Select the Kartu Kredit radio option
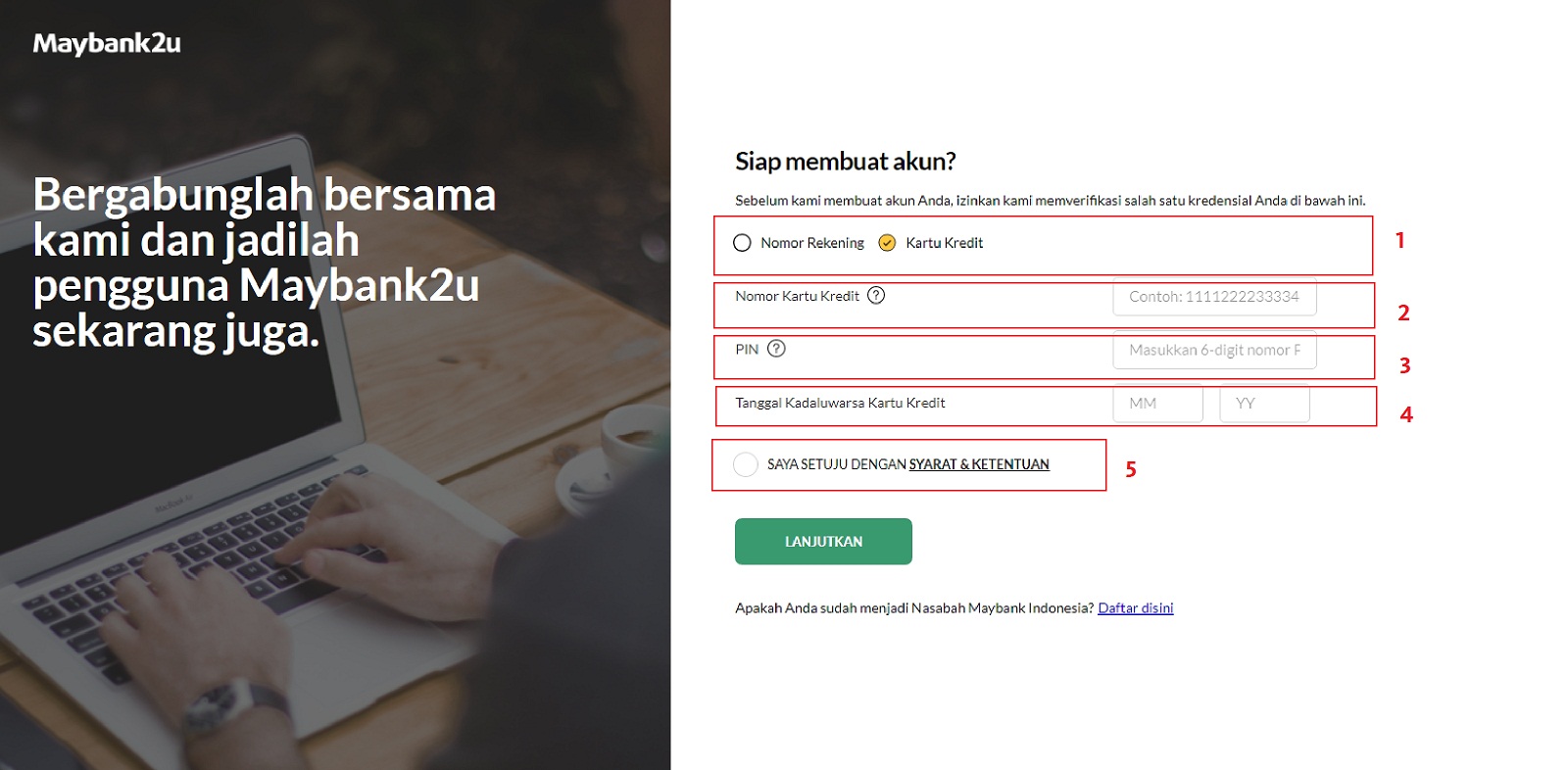 coord(887,243)
